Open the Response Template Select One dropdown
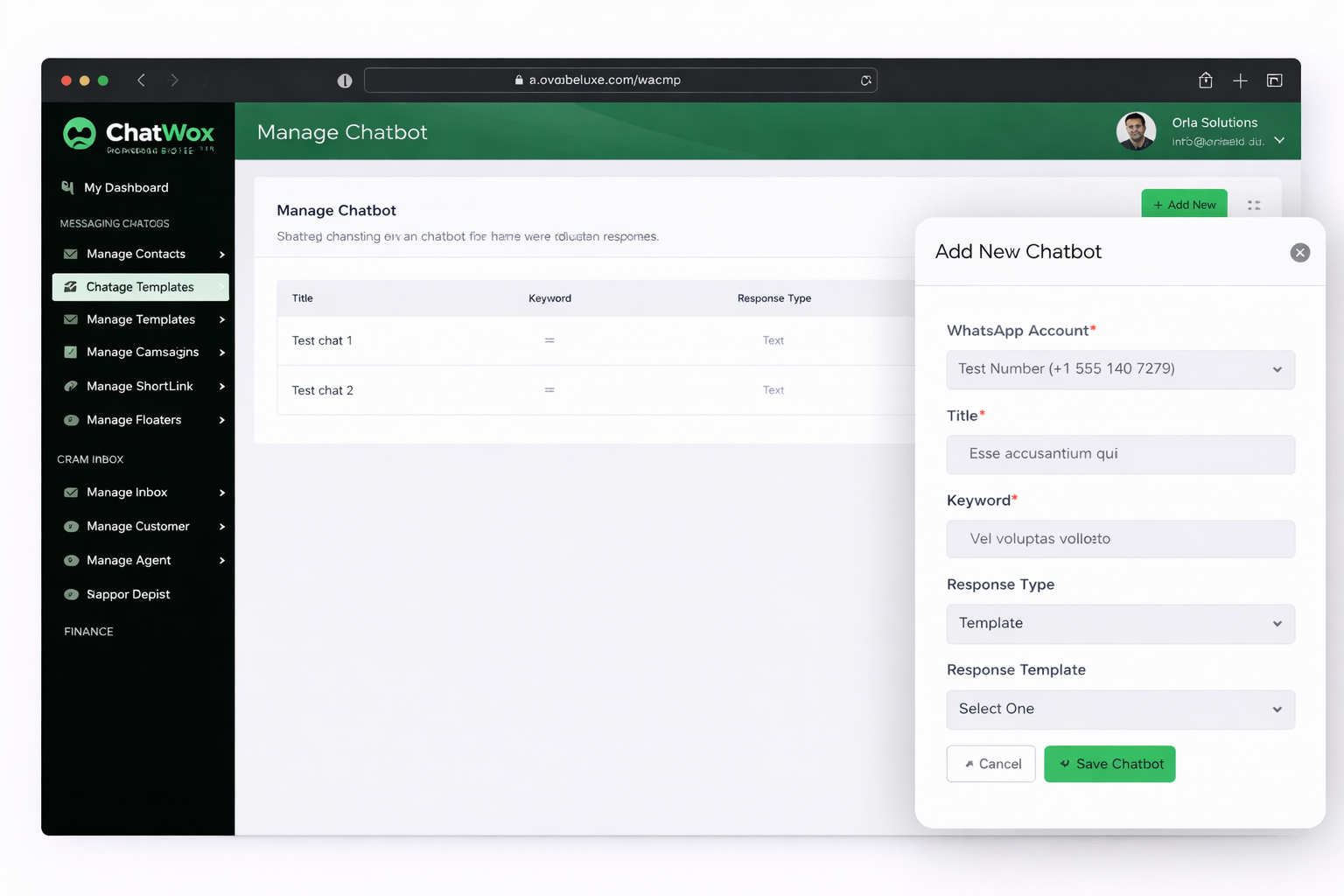This screenshot has height=896, width=1344. click(1120, 710)
